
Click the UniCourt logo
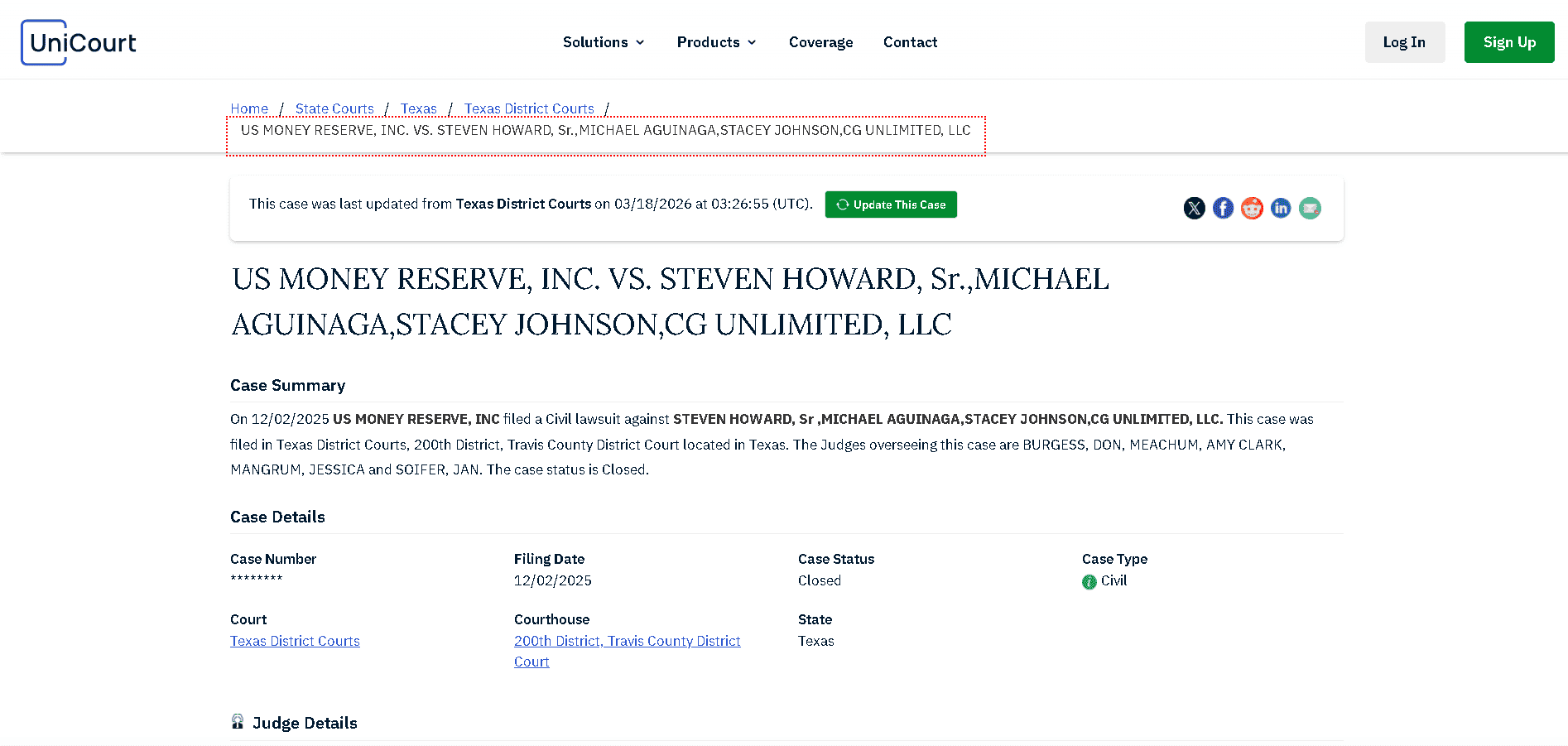pyautogui.click(x=79, y=42)
